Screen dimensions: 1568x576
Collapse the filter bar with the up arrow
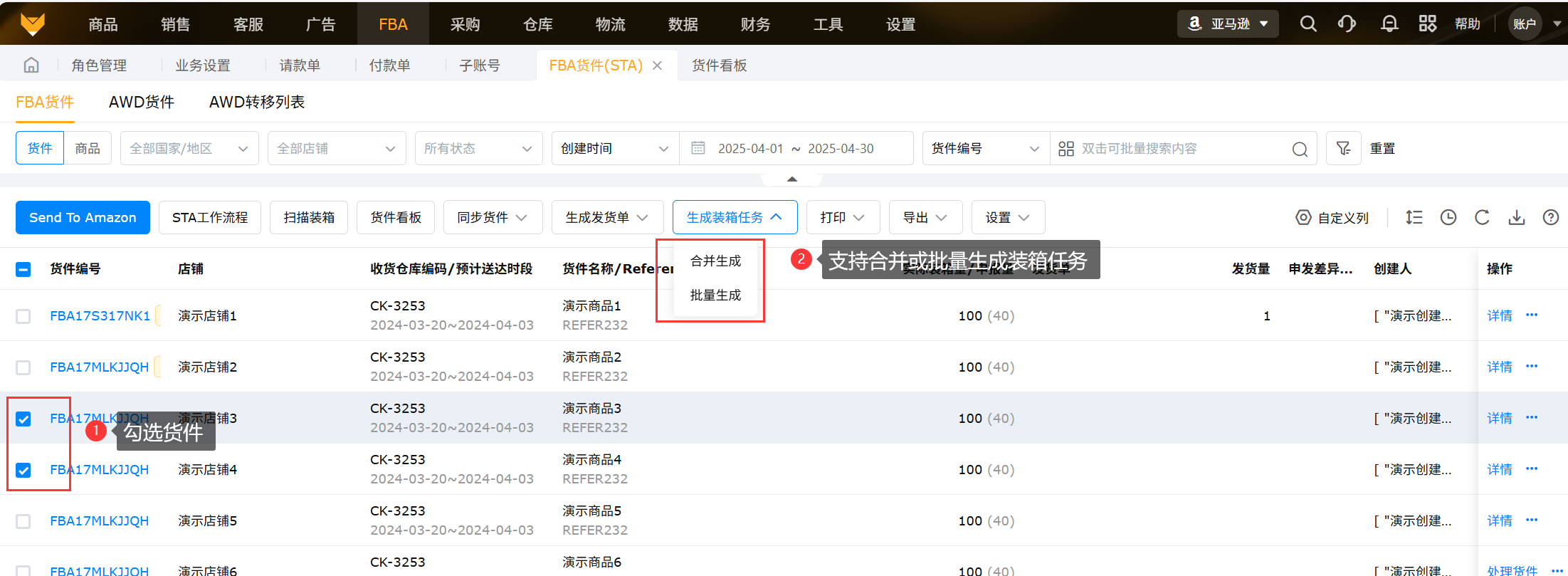point(791,179)
